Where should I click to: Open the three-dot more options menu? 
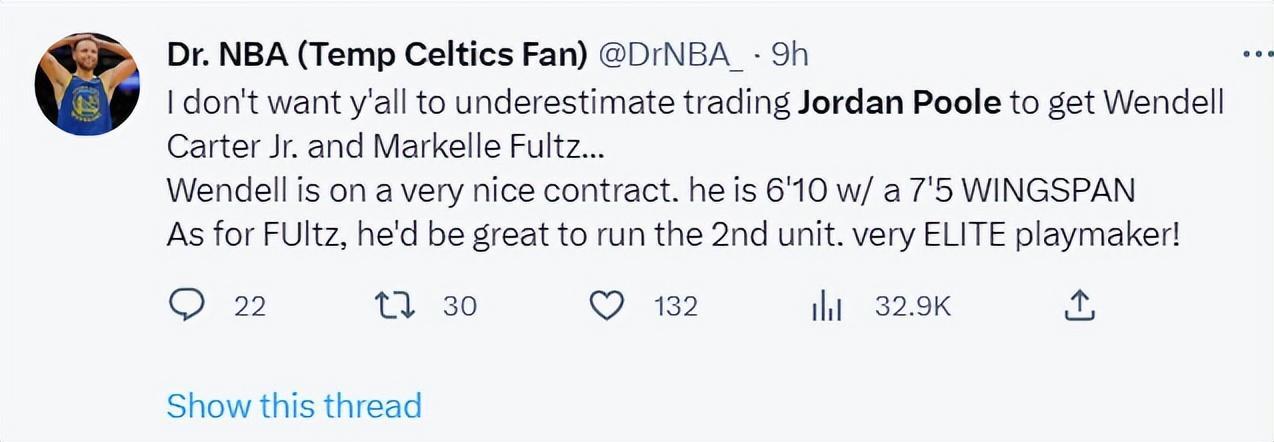click(x=1256, y=54)
